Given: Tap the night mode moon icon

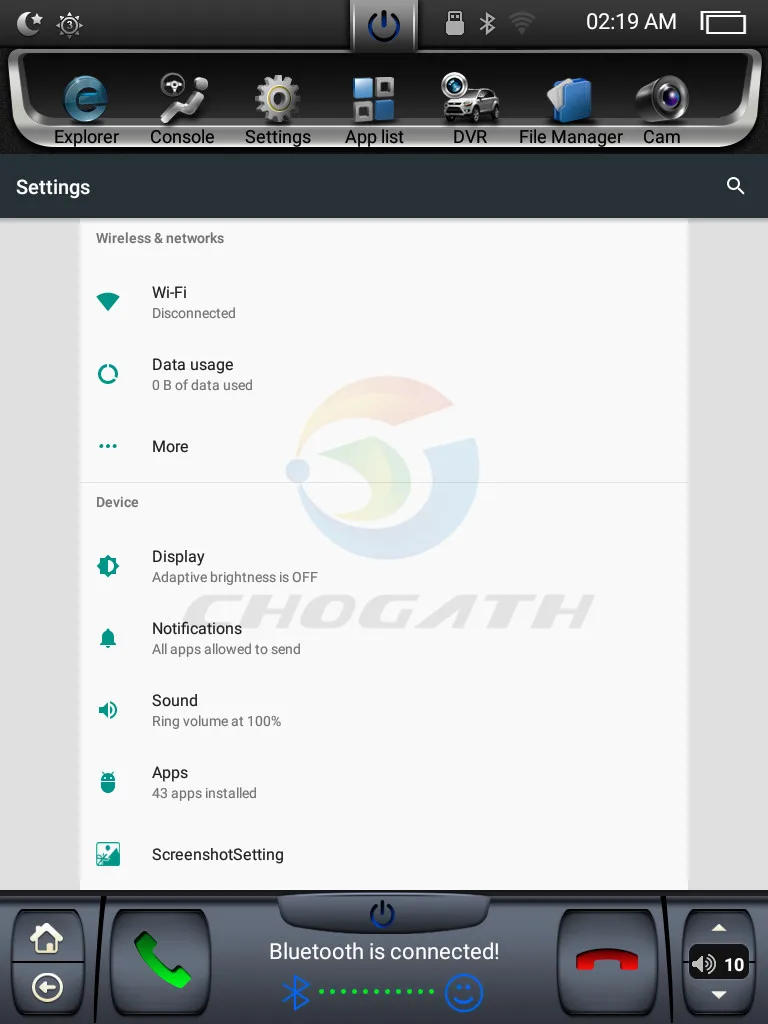Looking at the screenshot, I should pos(29,24).
